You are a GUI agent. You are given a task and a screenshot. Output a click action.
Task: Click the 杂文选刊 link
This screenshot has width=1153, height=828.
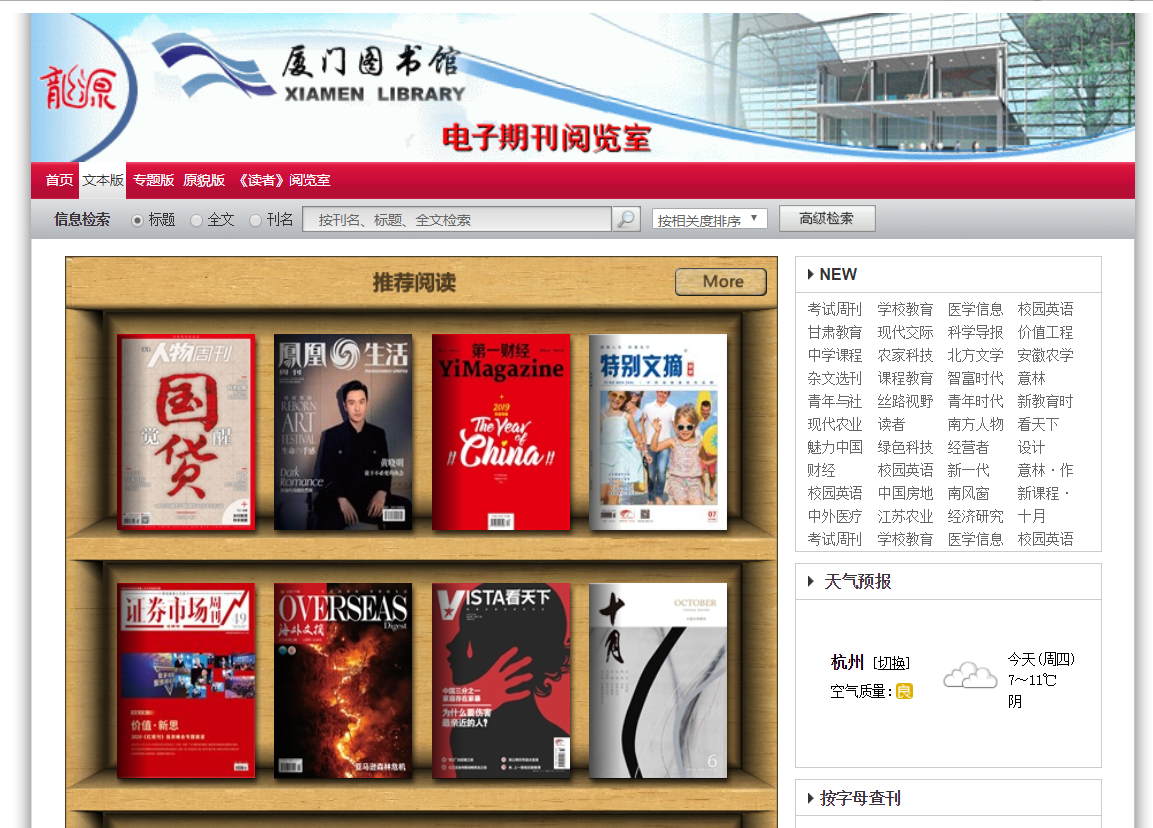pyautogui.click(x=835, y=379)
